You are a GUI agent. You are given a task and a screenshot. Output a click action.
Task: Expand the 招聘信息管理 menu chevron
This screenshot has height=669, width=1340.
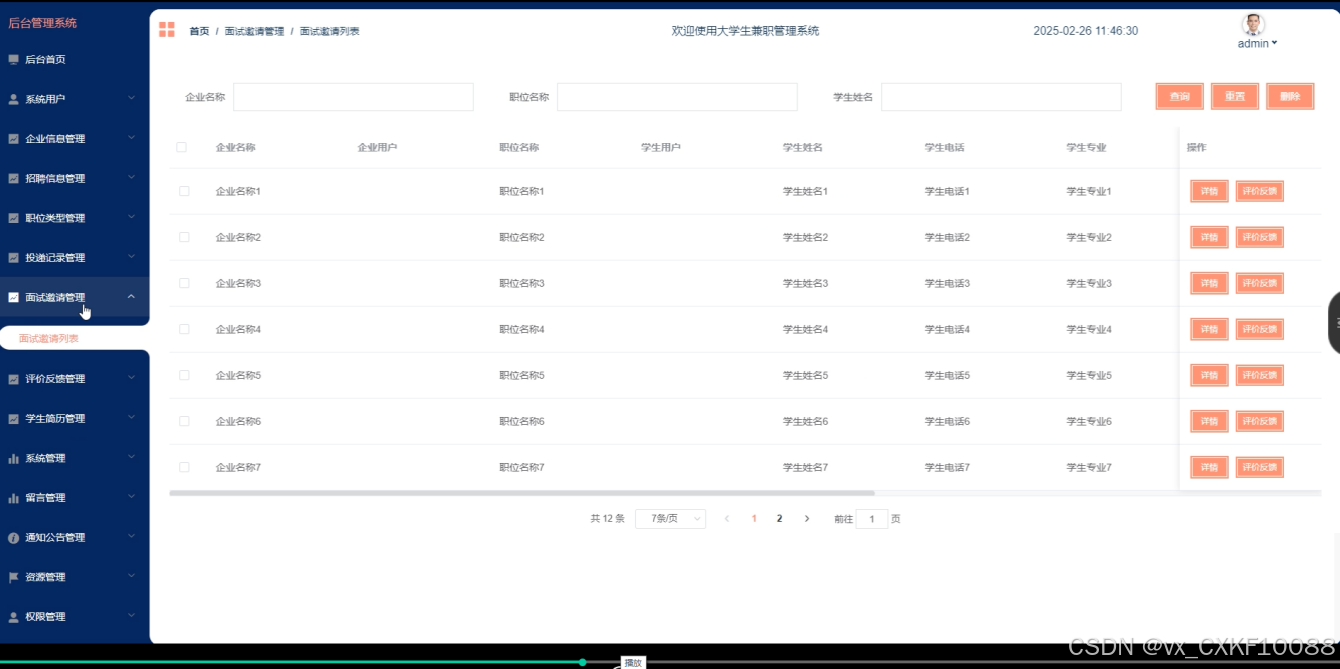pos(131,178)
